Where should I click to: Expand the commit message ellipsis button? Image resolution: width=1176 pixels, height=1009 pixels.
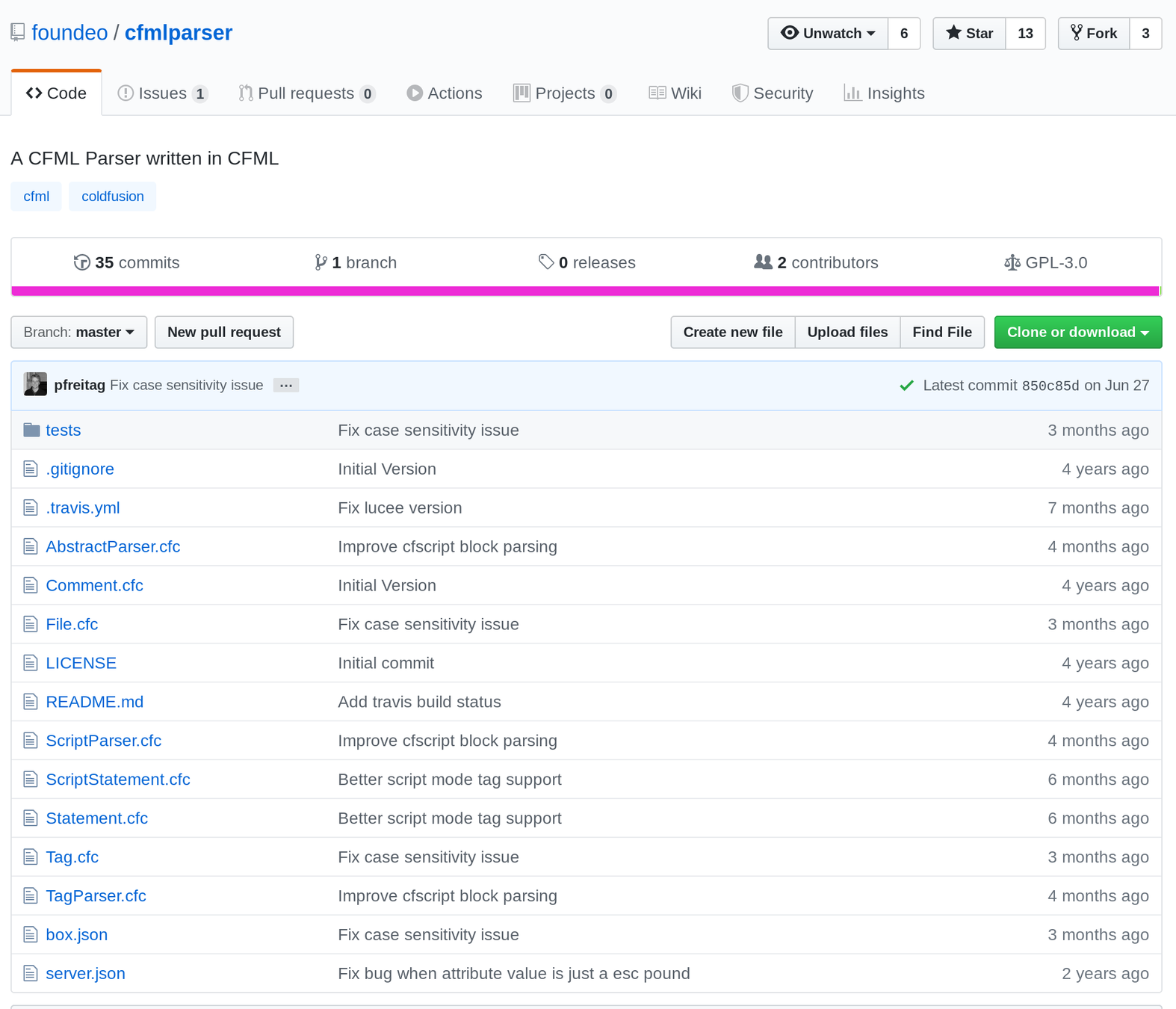pos(286,386)
